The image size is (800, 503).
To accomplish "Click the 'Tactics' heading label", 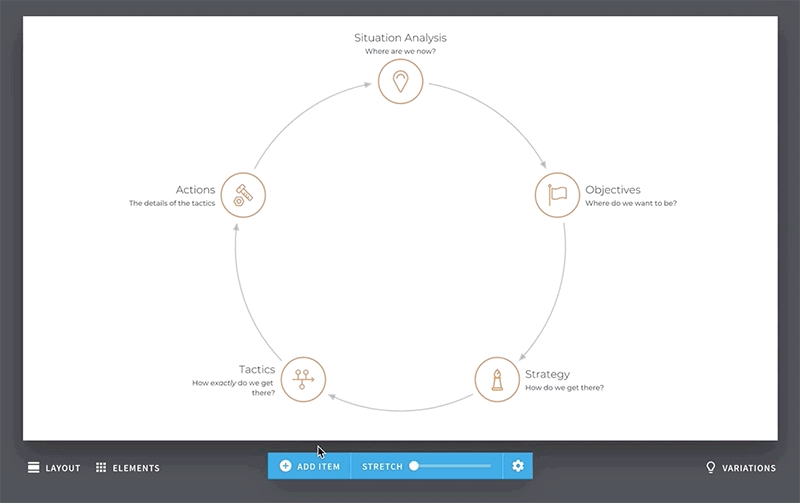I will 257,369.
